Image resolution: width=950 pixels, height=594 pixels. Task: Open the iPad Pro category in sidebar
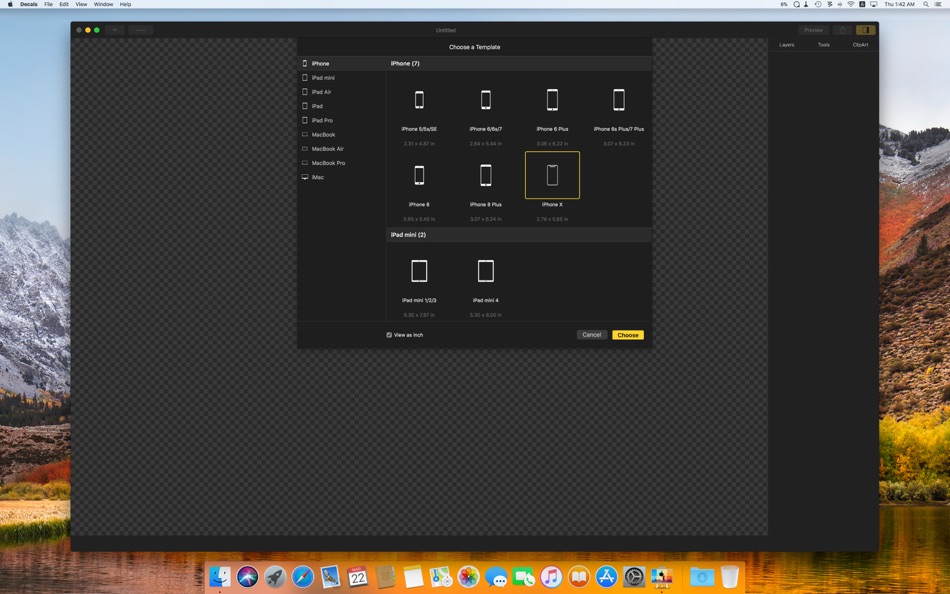click(x=342, y=121)
